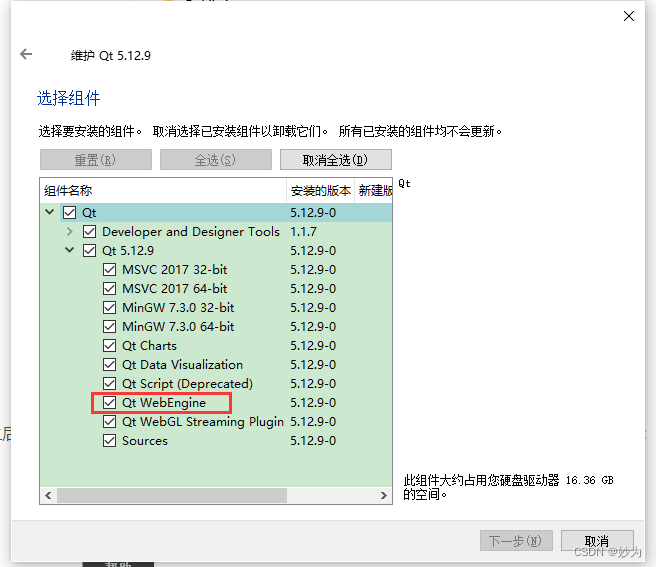The height and width of the screenshot is (567, 656).
Task: Close the Qt maintenance dialog
Action: (628, 16)
